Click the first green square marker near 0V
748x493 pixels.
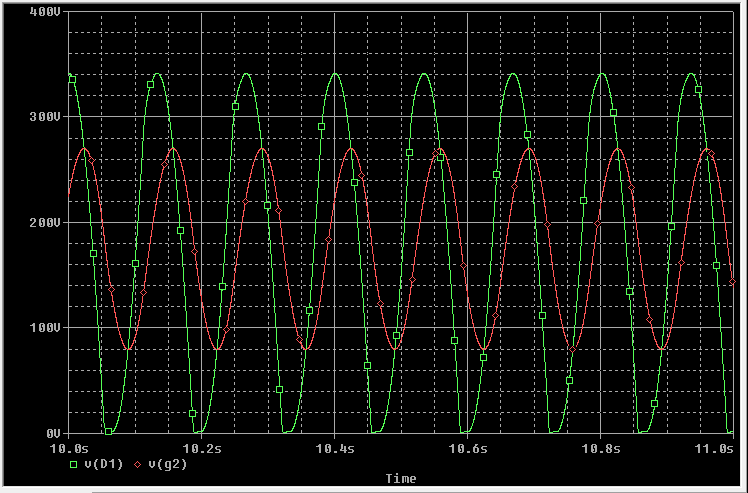[x=108, y=431]
